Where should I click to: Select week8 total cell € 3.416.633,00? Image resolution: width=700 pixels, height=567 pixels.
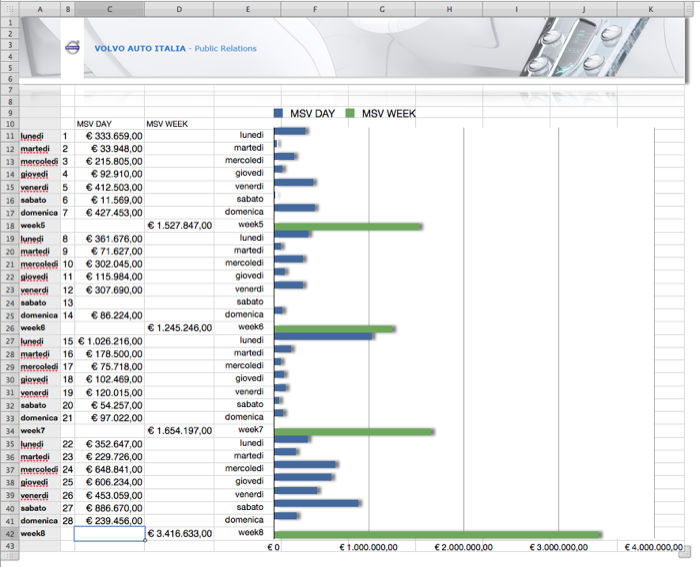click(180, 534)
